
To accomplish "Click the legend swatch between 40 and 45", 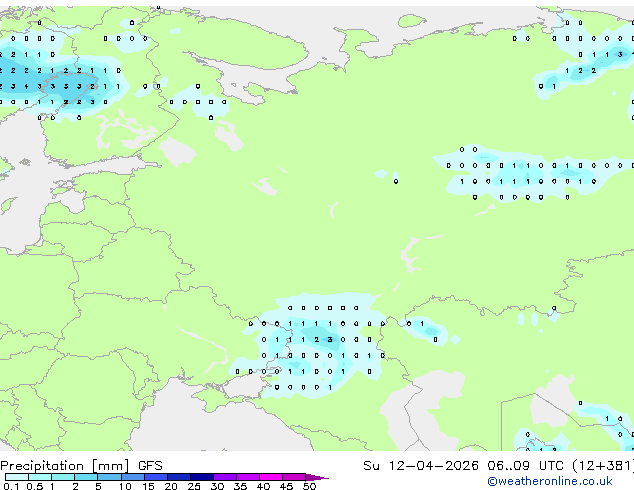I will 271,477.
